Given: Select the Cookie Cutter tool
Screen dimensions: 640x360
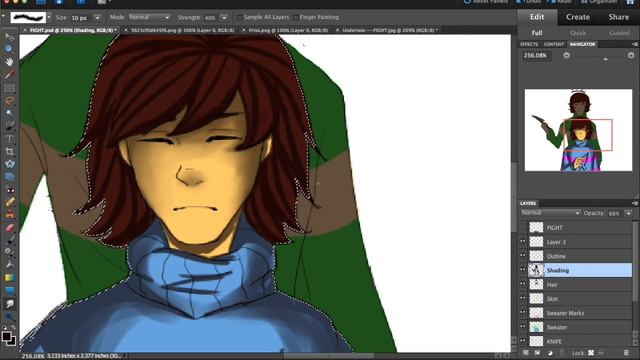Looking at the screenshot, I should point(9,164).
